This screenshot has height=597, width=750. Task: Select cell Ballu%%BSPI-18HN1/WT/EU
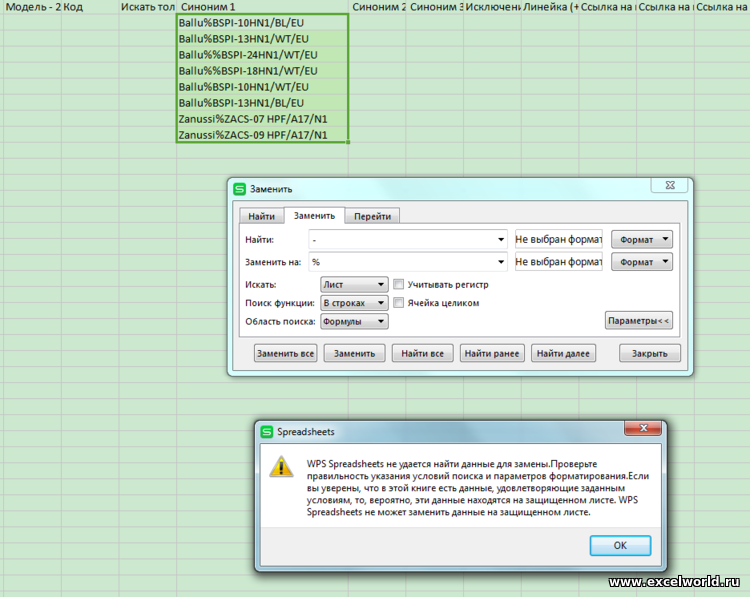[x=262, y=71]
